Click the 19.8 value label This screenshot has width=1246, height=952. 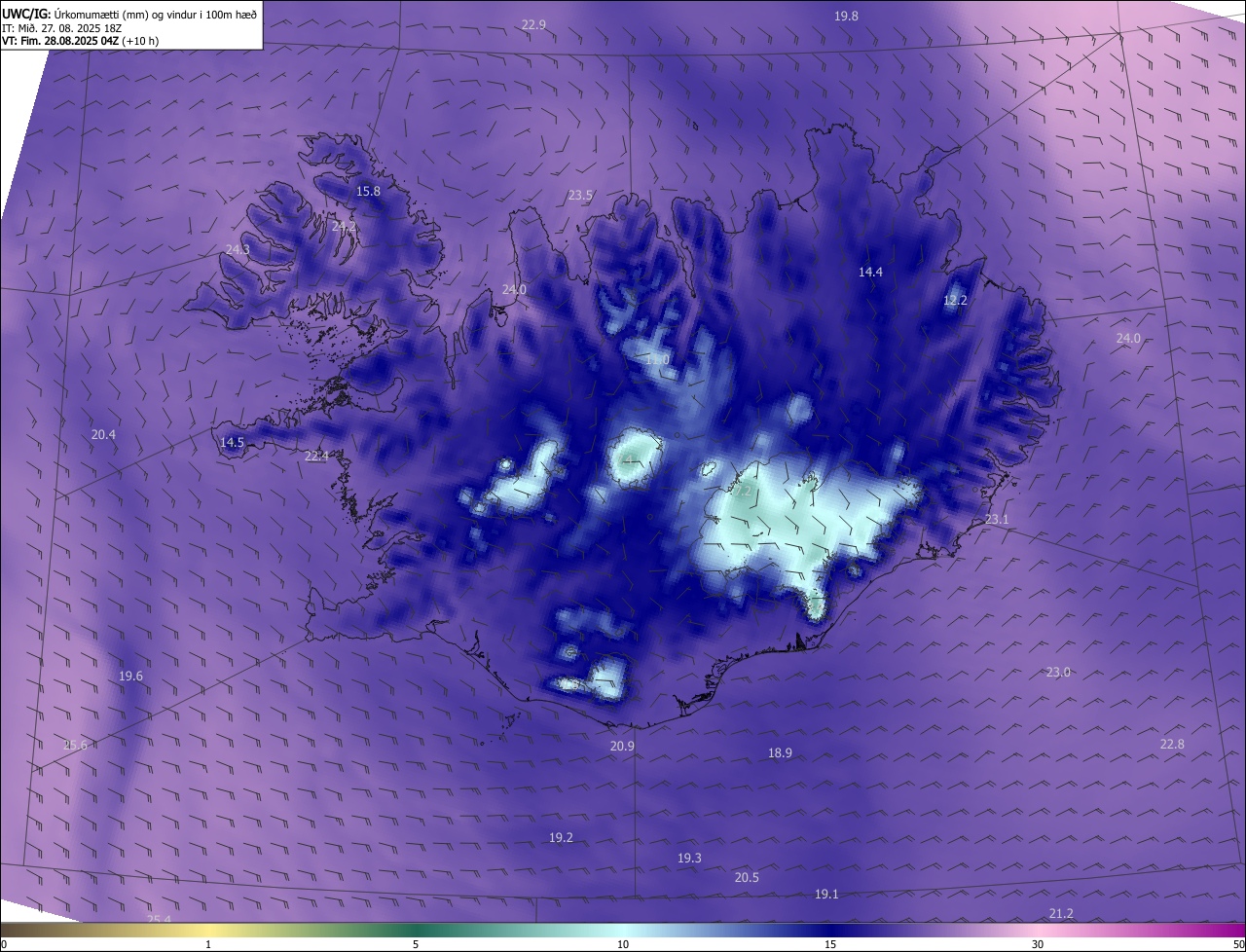point(847,16)
